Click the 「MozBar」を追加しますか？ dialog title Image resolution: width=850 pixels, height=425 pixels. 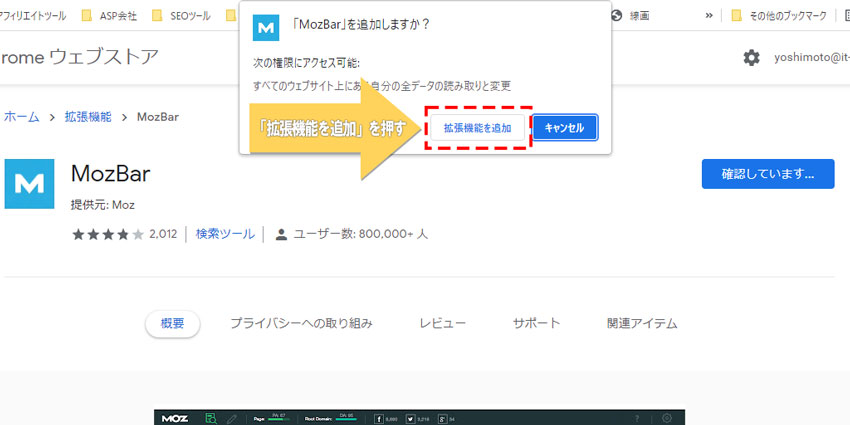[361, 25]
